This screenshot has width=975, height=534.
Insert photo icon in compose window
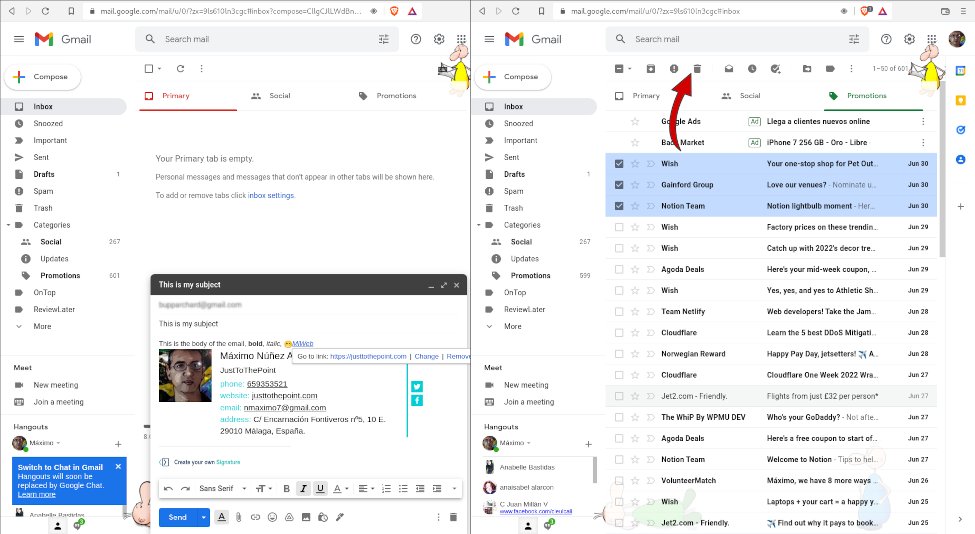(306, 517)
